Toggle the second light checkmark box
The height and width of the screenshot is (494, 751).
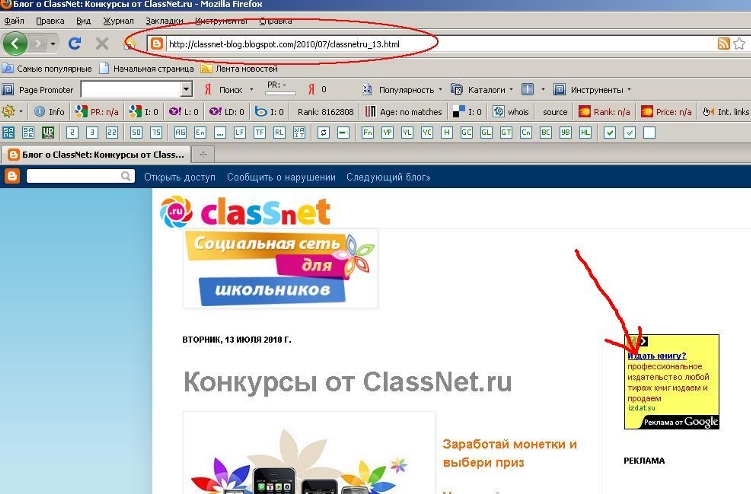tap(629, 132)
